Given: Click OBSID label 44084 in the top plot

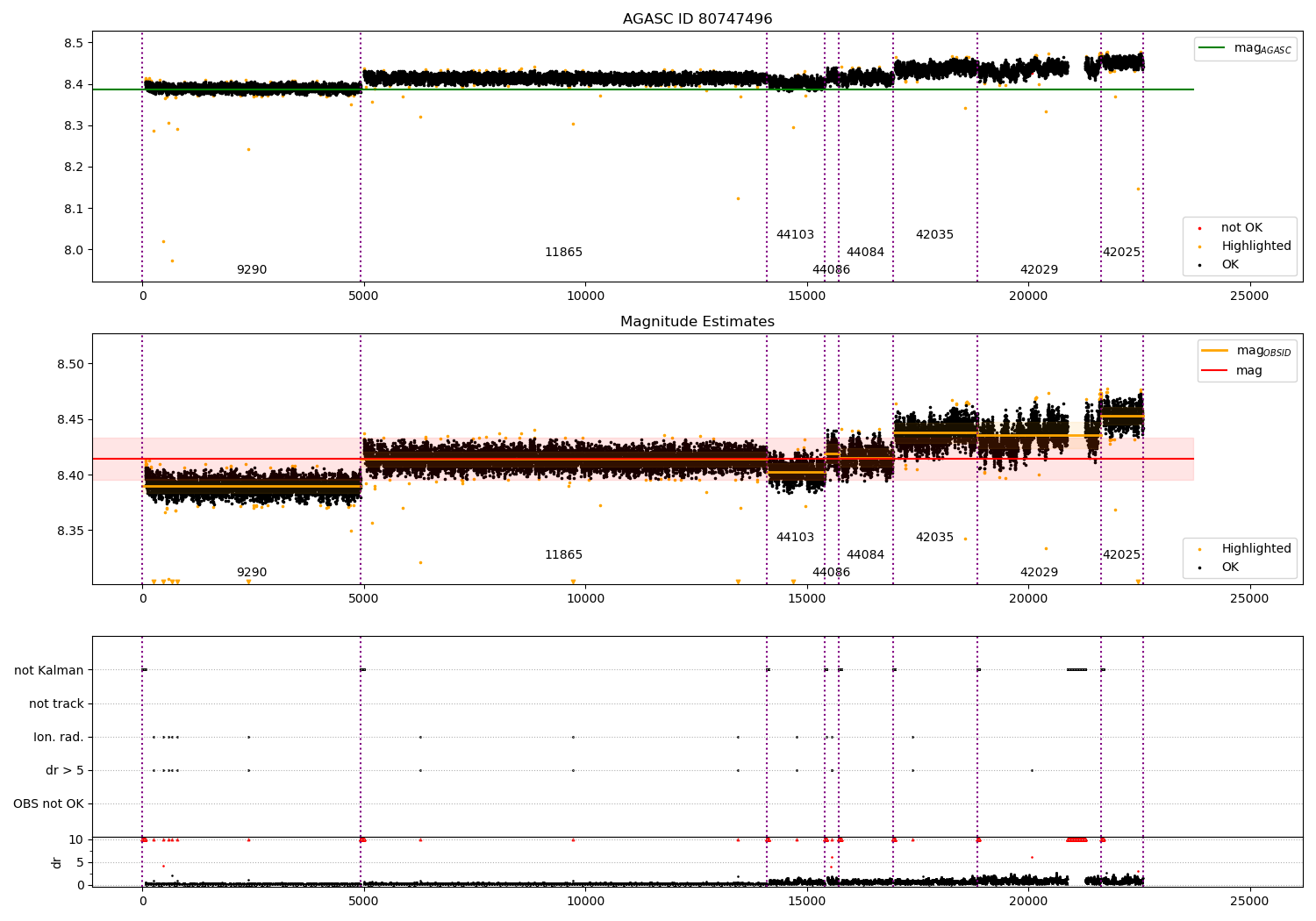Looking at the screenshot, I should pyautogui.click(x=865, y=253).
